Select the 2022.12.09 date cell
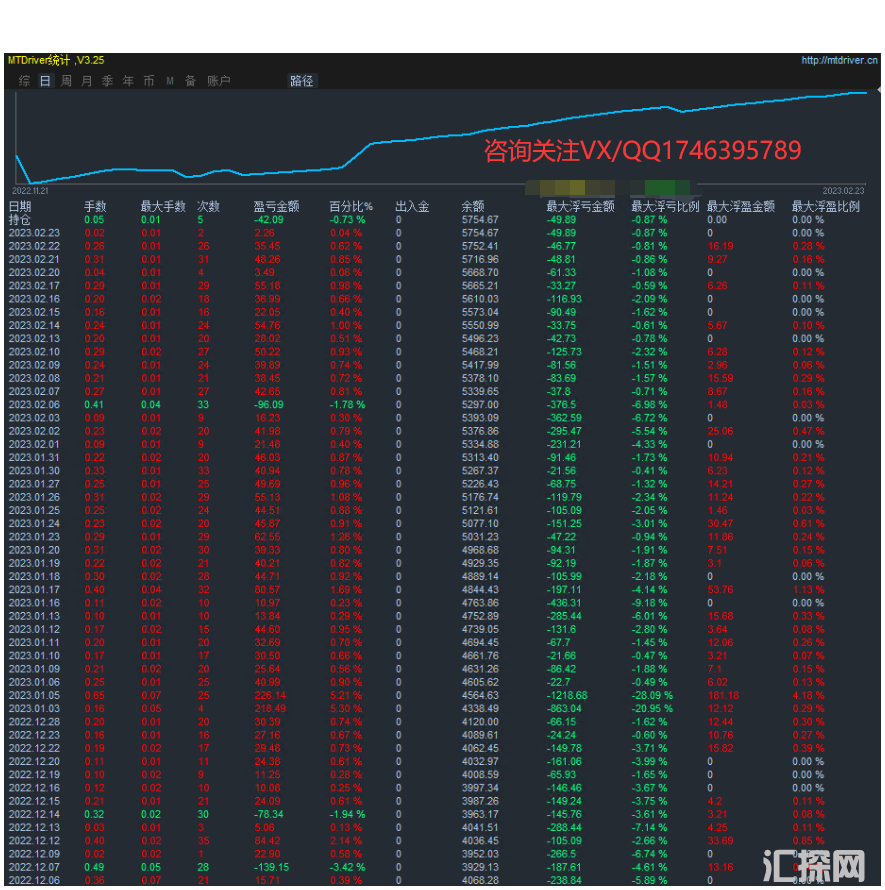Viewport: 885px width, 890px height. [x=34, y=854]
